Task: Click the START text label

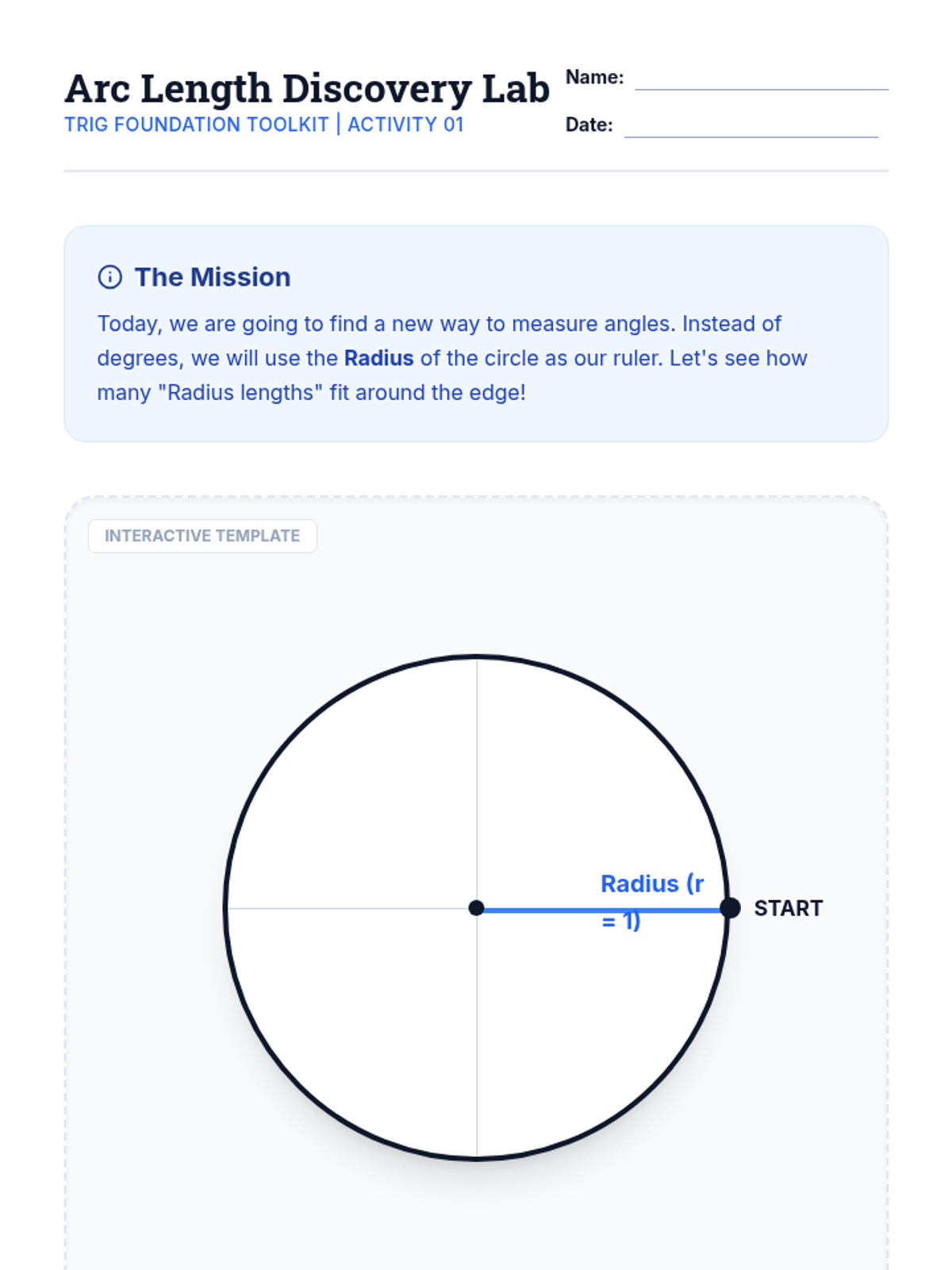Action: 788,908
